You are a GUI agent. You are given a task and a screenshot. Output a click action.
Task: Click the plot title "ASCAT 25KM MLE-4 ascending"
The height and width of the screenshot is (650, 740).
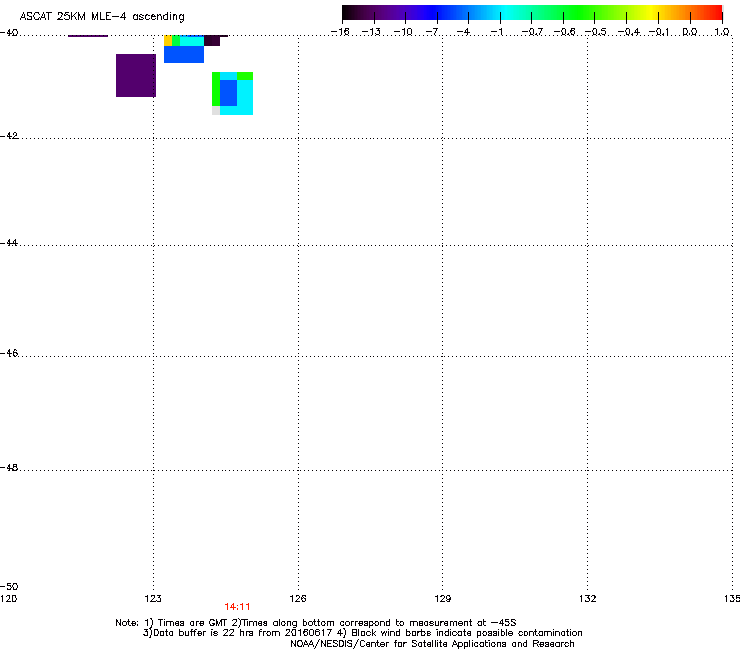pos(102,17)
